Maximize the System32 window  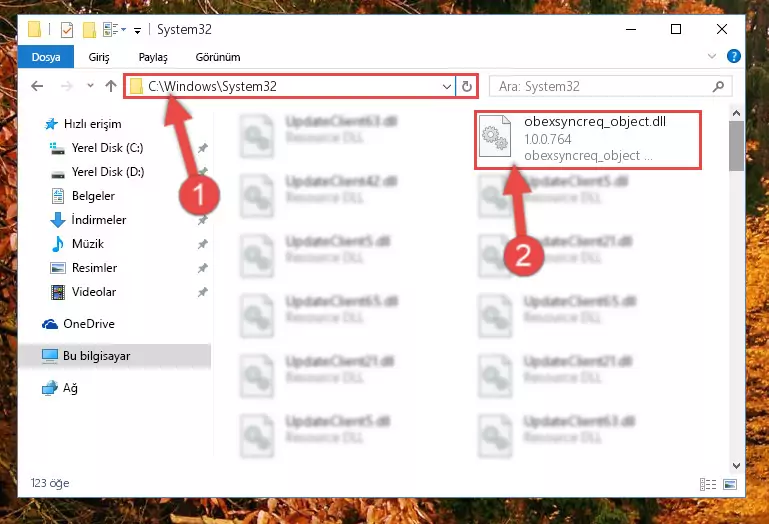pos(676,29)
